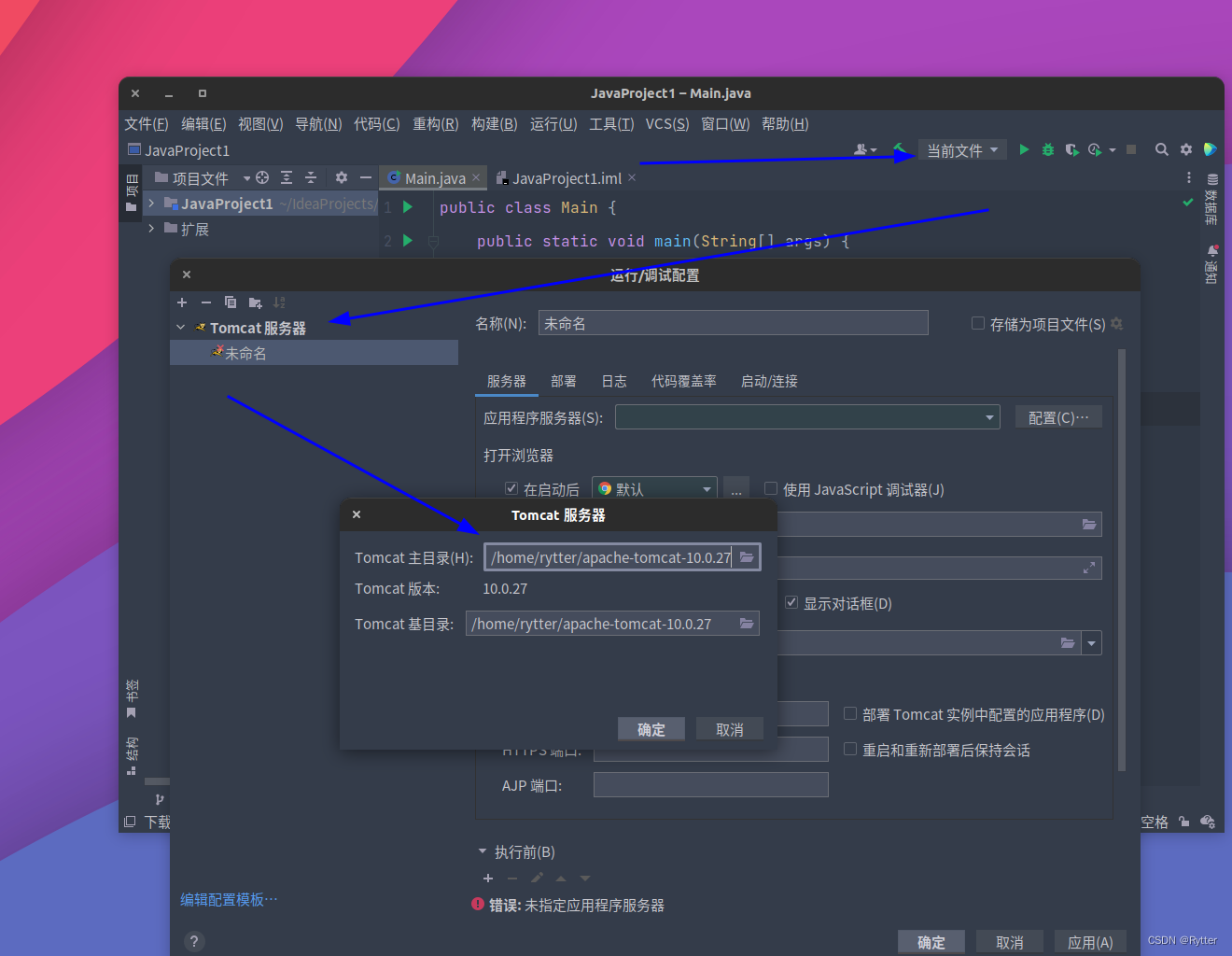Open IDE settings gear in main toolbar

[x=1186, y=149]
